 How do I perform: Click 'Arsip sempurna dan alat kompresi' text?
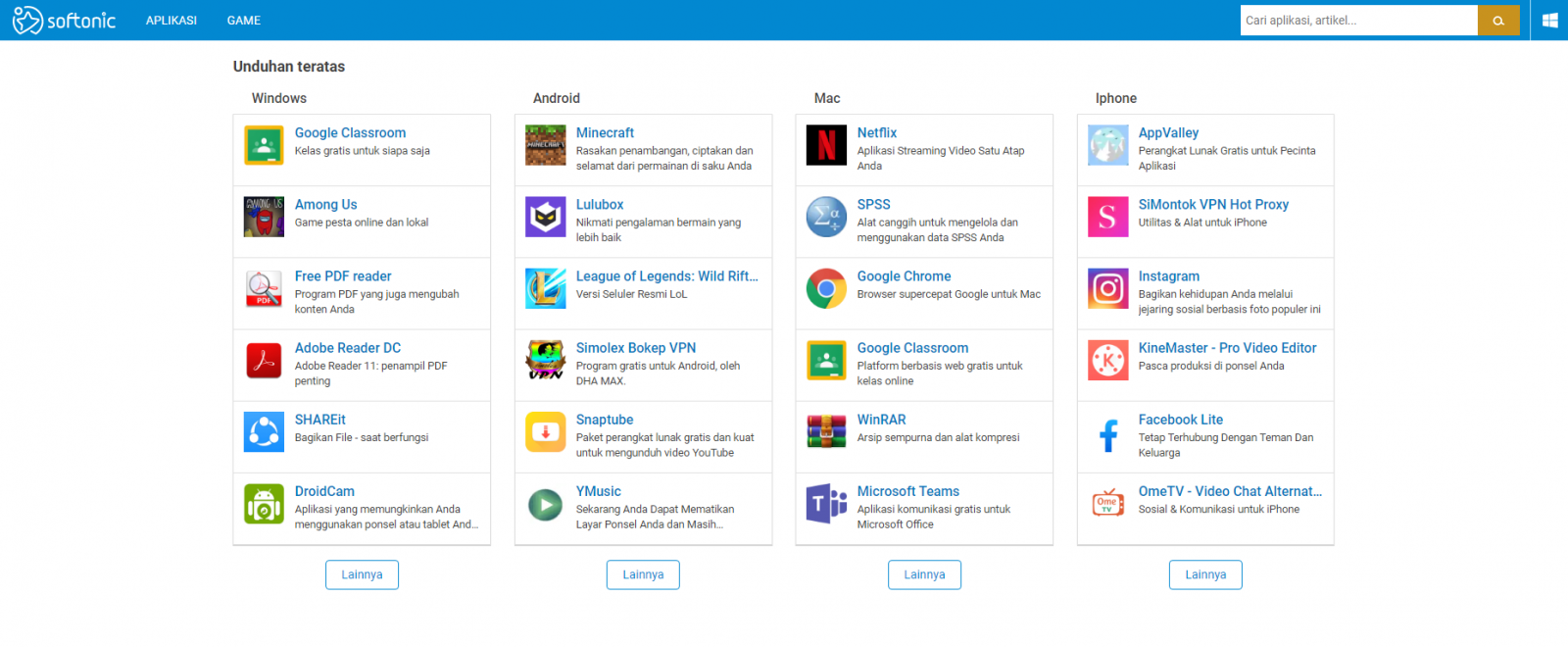pyautogui.click(x=938, y=437)
